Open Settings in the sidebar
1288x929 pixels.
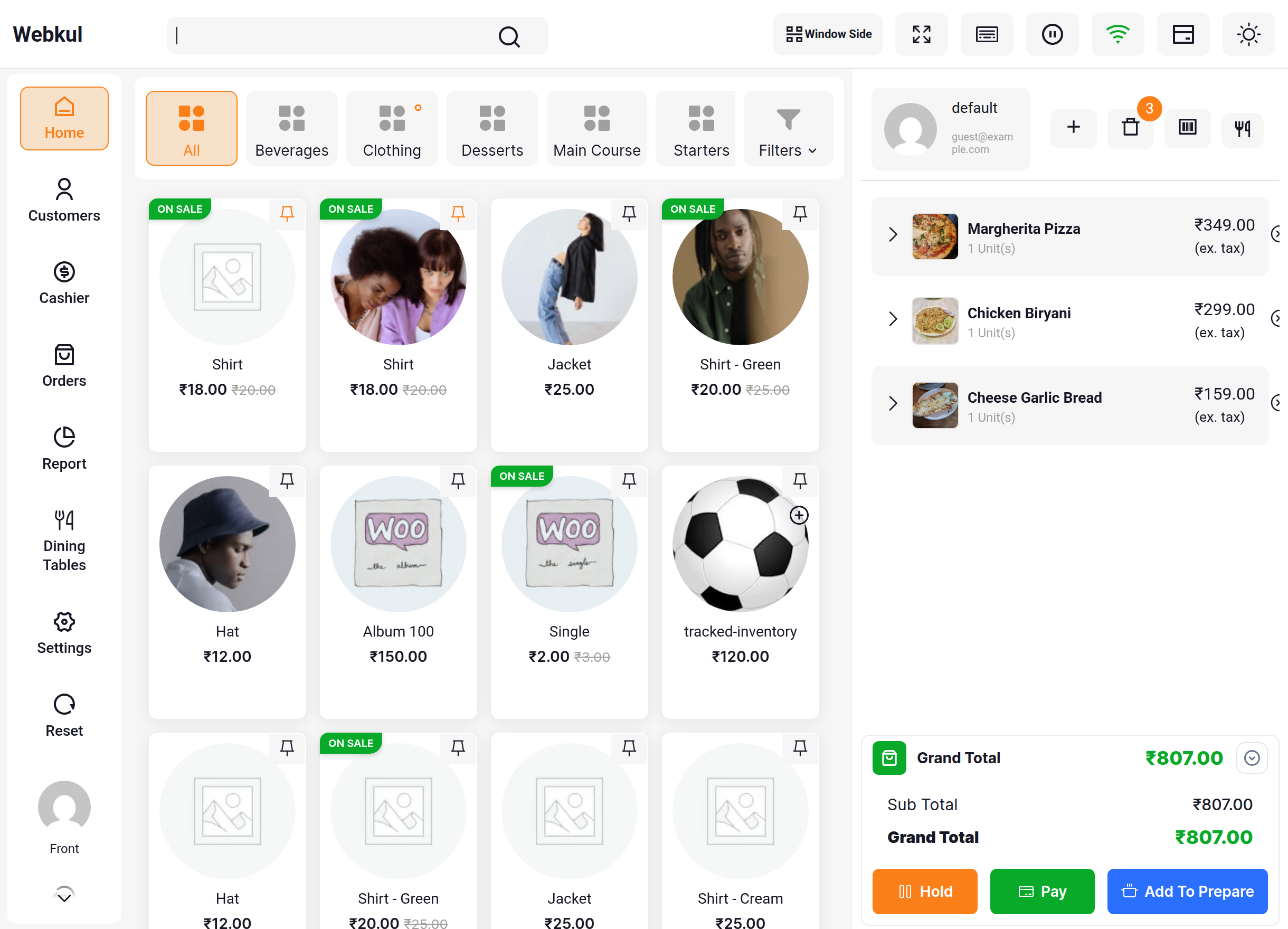click(64, 632)
